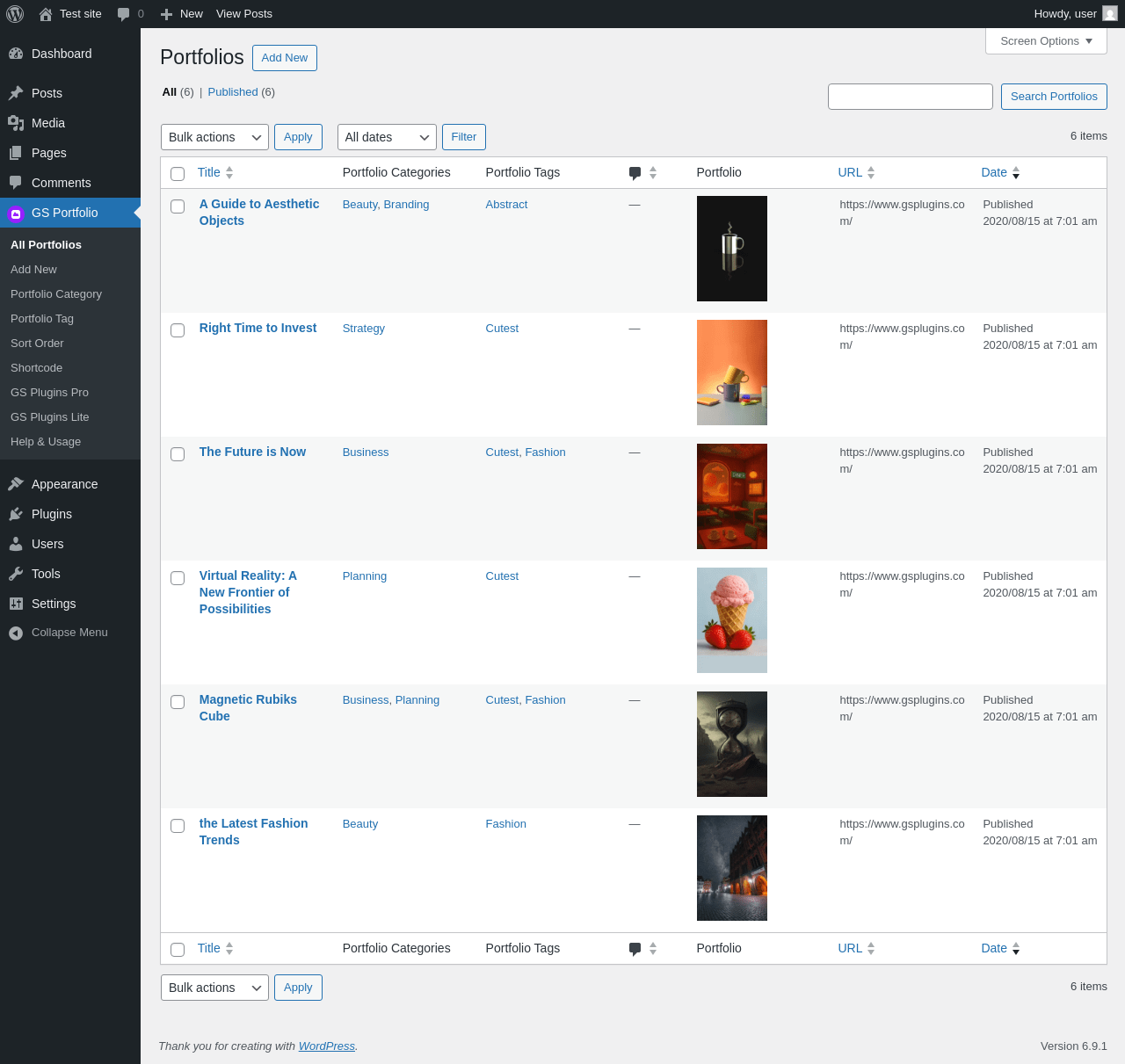Toggle select-all checkbox in table footer
The image size is (1125, 1064).
point(178,950)
